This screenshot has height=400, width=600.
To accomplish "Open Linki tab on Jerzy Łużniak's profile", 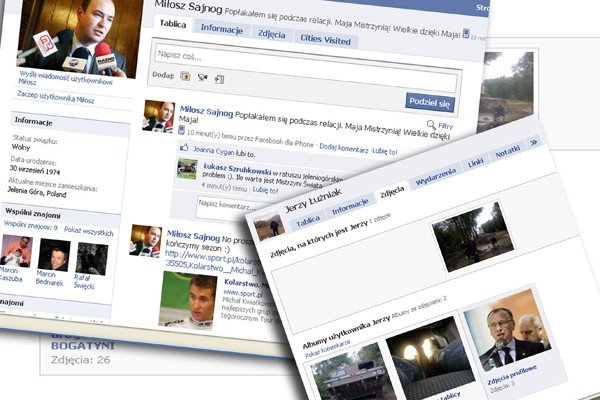I will (x=475, y=163).
